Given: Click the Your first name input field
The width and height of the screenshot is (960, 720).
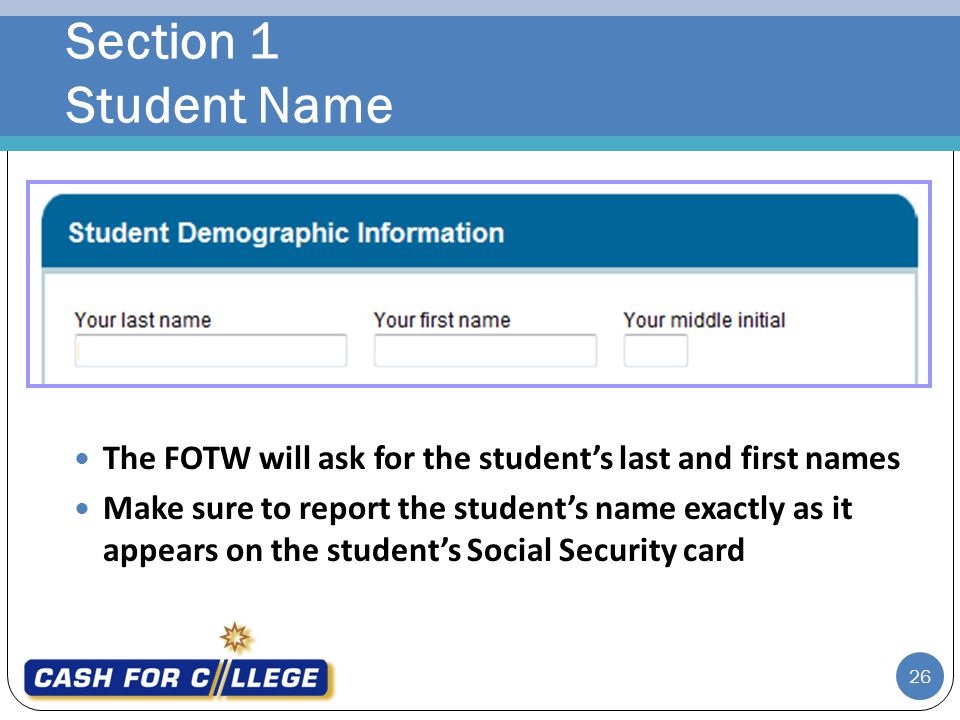Looking at the screenshot, I should [x=485, y=350].
